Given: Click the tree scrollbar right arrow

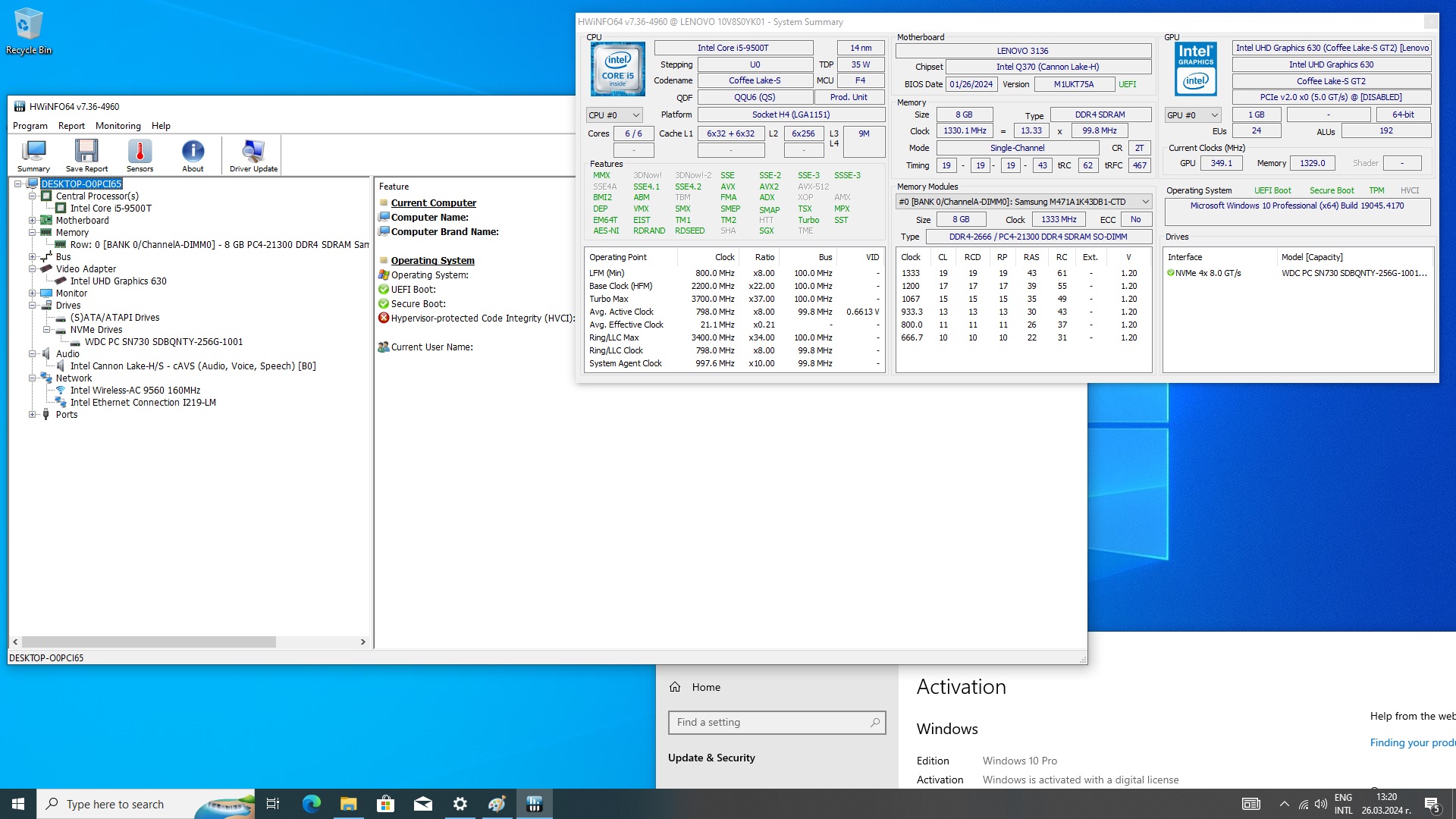Looking at the screenshot, I should (362, 642).
